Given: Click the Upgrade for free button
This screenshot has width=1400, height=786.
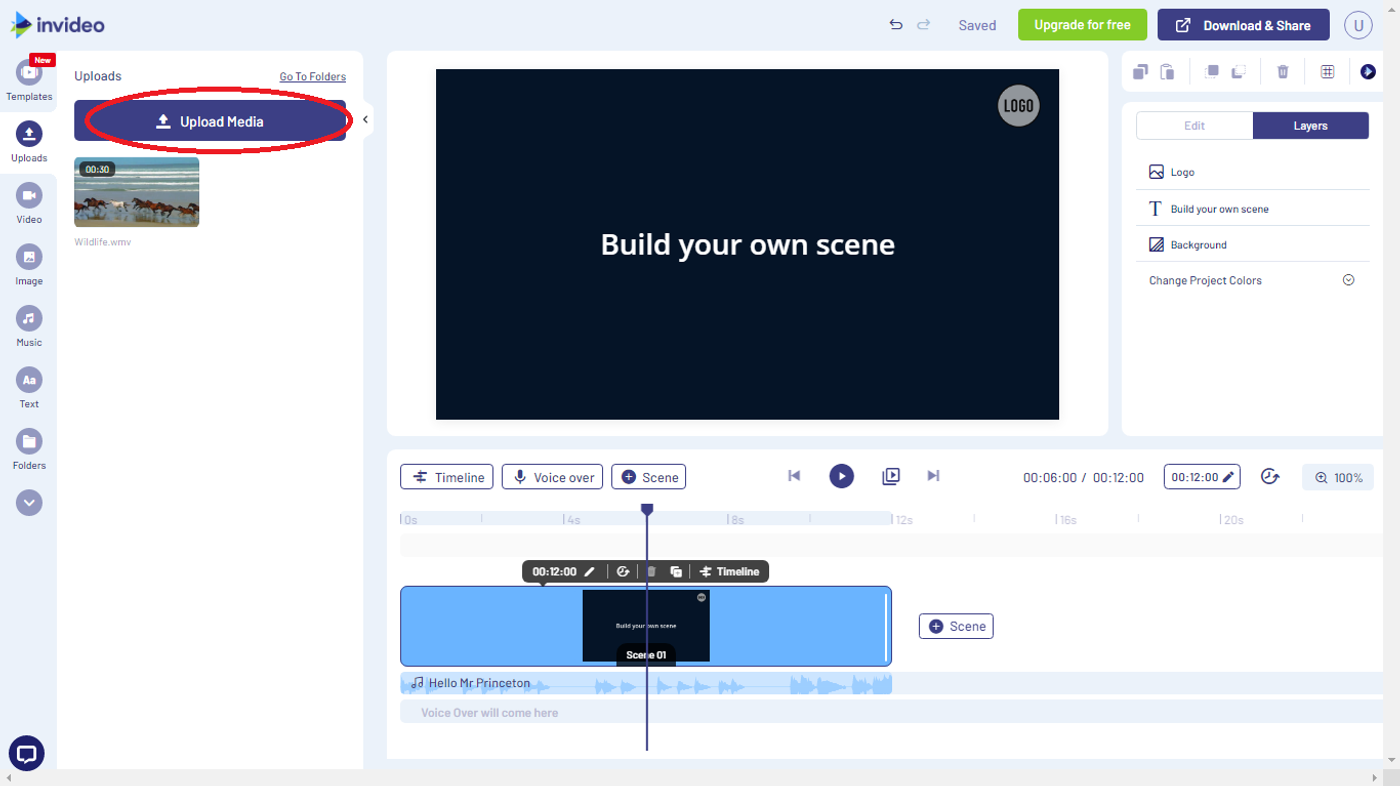Looking at the screenshot, I should click(1082, 24).
